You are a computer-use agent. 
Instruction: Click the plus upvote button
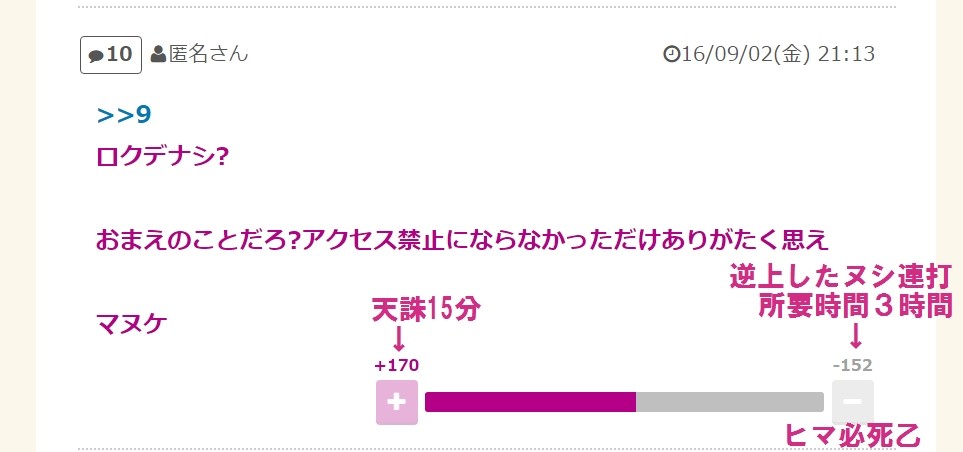[396, 402]
